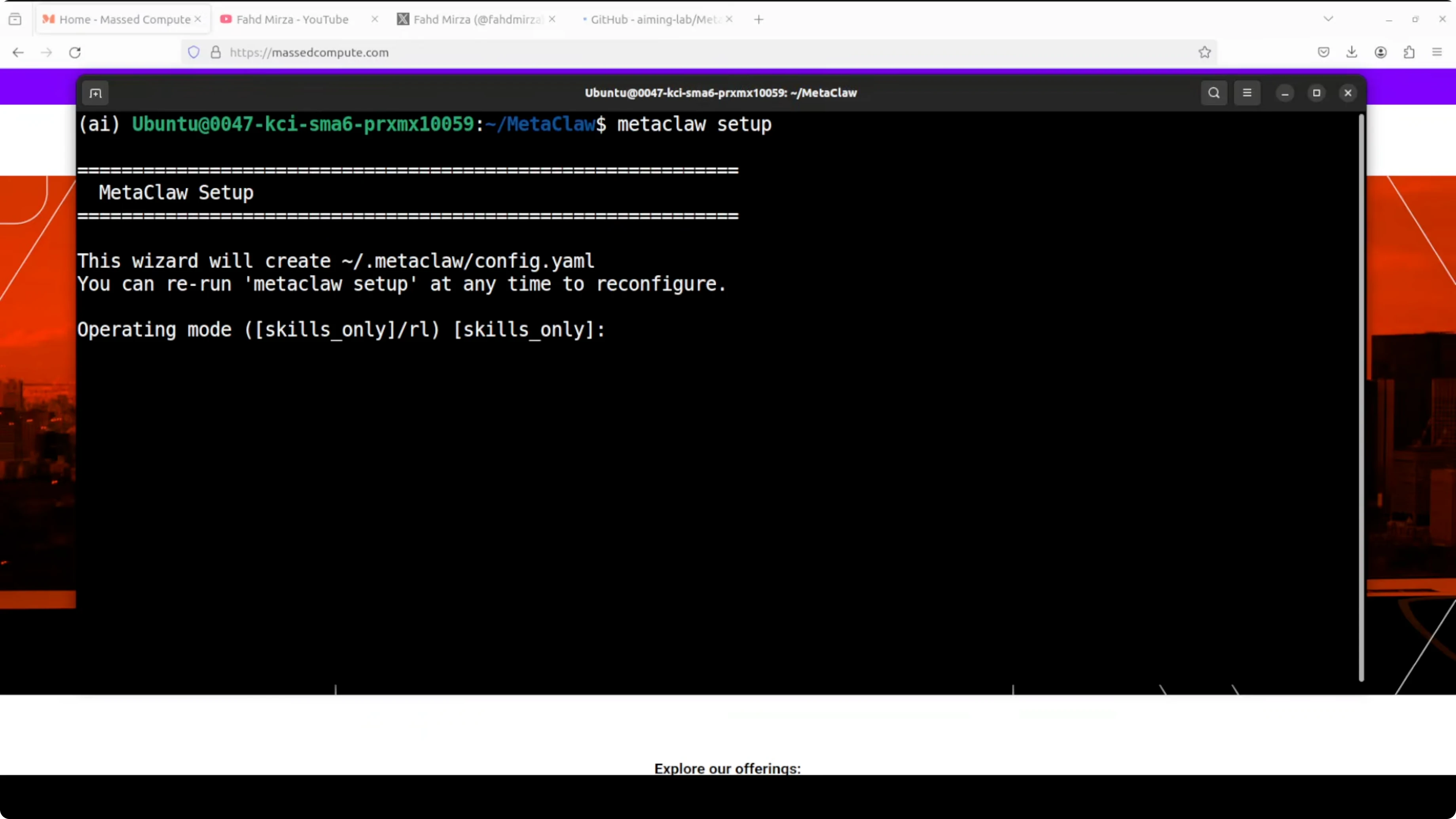Open a new terminal tab
Screen dimensions: 1456x819
(x=95, y=93)
